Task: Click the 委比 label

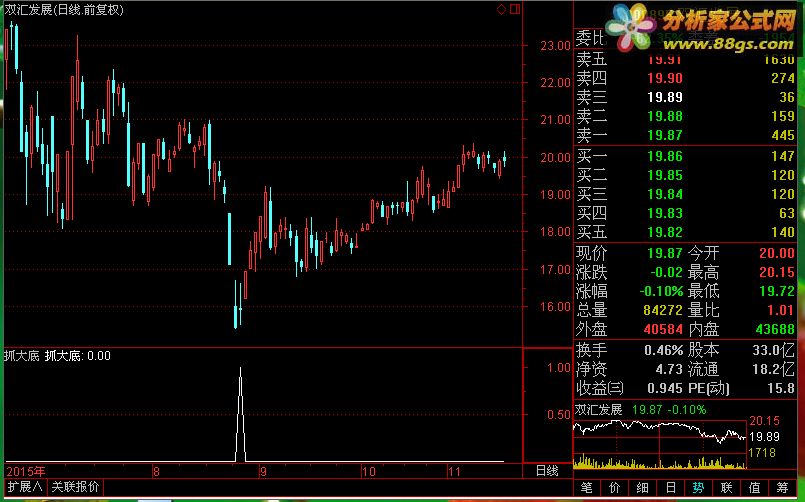Action: click(590, 38)
